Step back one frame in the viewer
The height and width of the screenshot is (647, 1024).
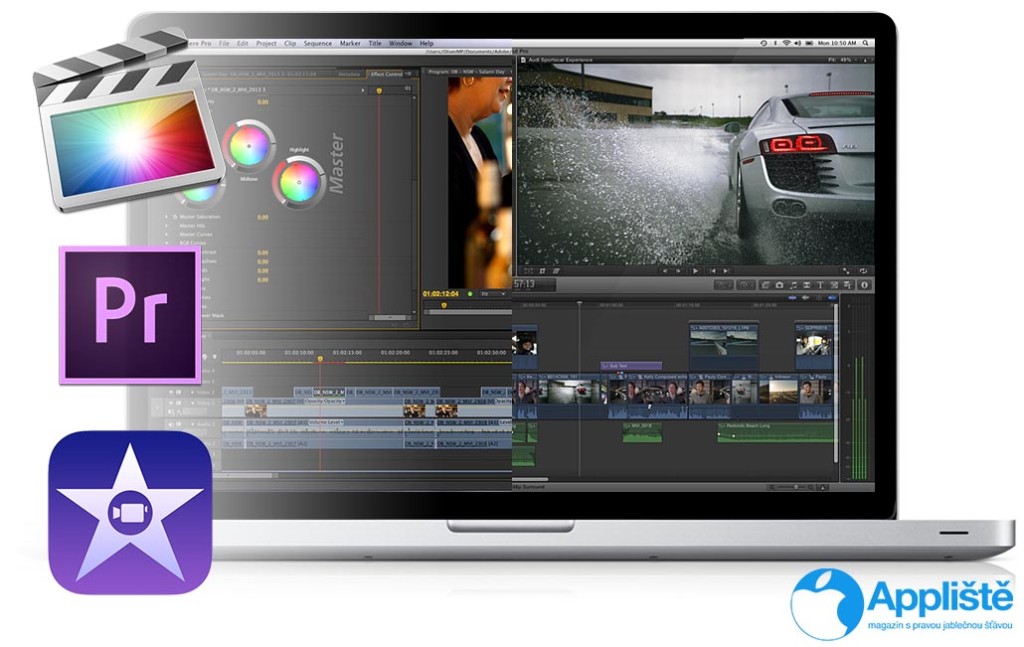(x=665, y=271)
